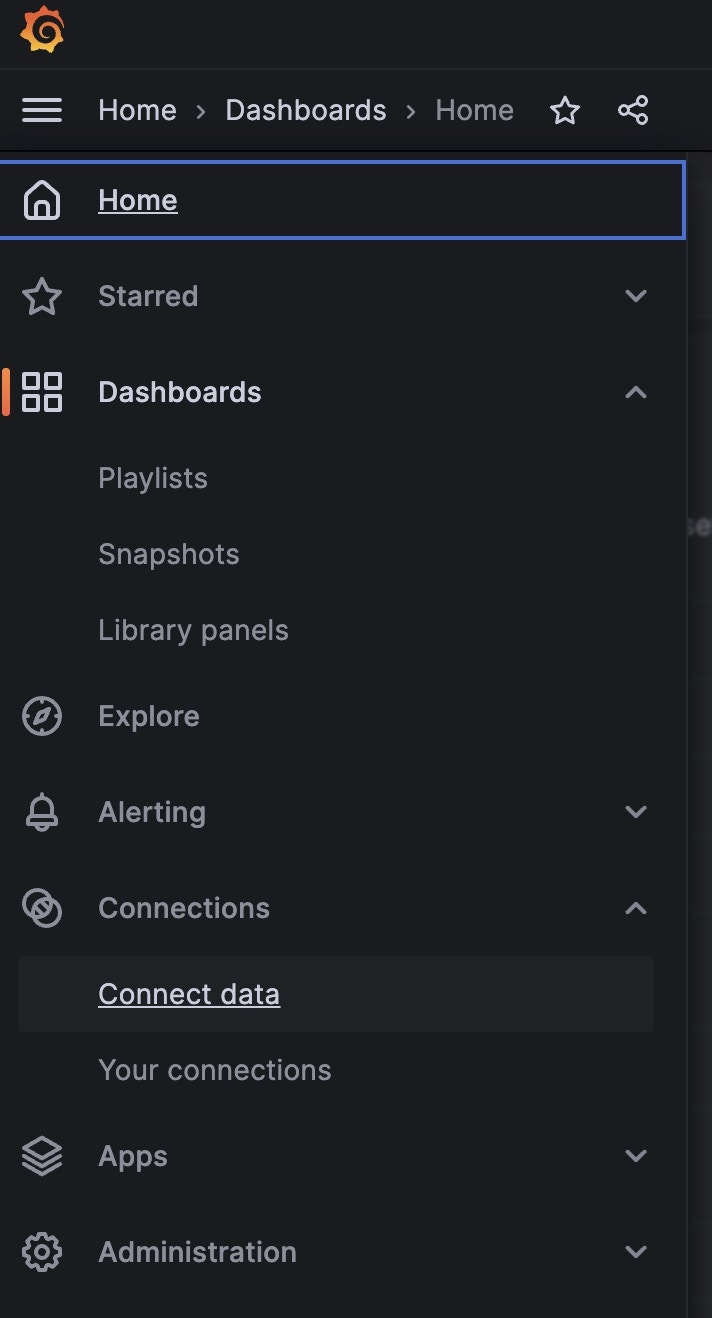Click the share icon next to breadcrumb
Viewport: 712px width, 1318px height.
(x=634, y=111)
